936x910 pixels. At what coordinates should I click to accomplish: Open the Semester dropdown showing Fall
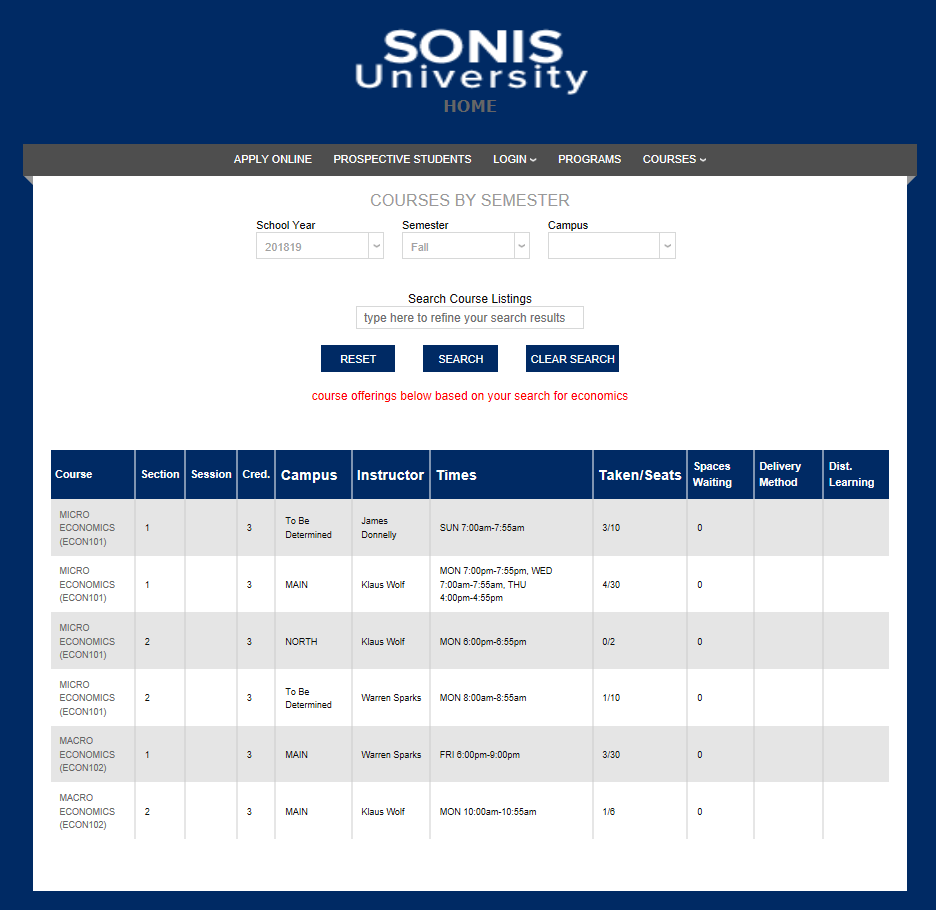[x=466, y=246]
